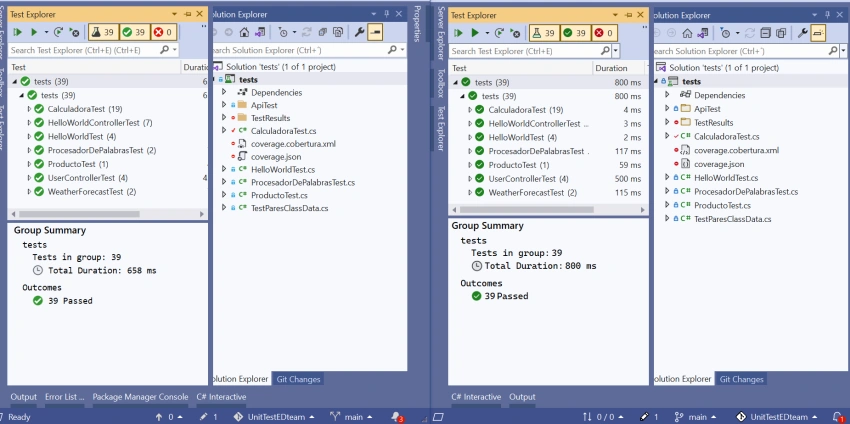Expand HelloWorldTest (4) in the right Test Explorer
Viewport: 850px width, 424px height.
click(x=470, y=137)
